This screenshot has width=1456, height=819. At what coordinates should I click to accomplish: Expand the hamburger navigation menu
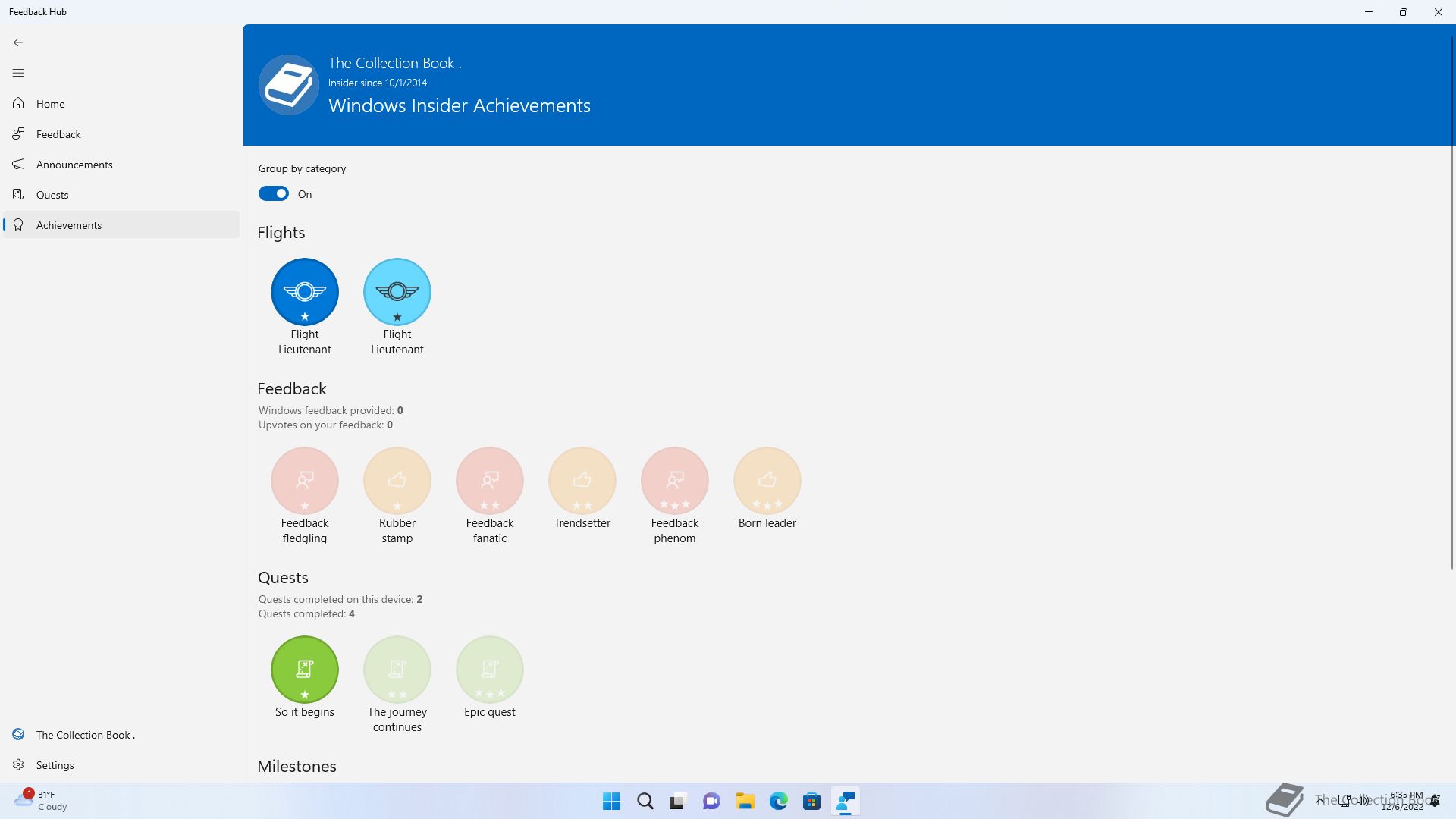click(x=18, y=73)
